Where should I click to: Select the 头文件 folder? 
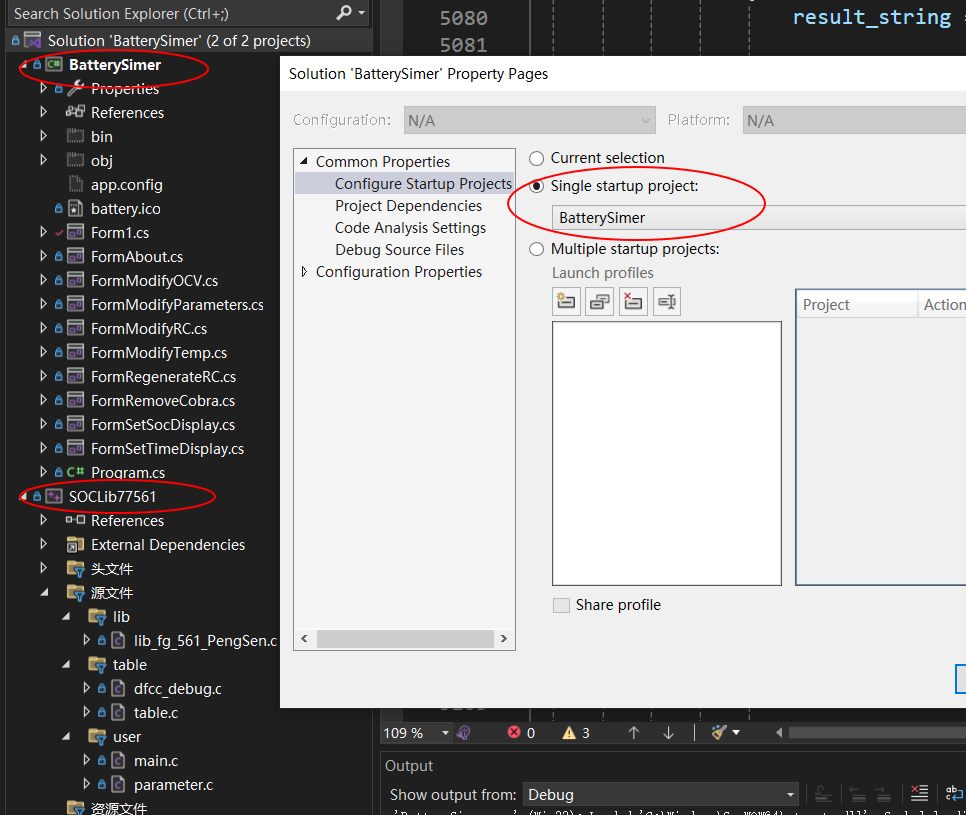pyautogui.click(x=112, y=569)
